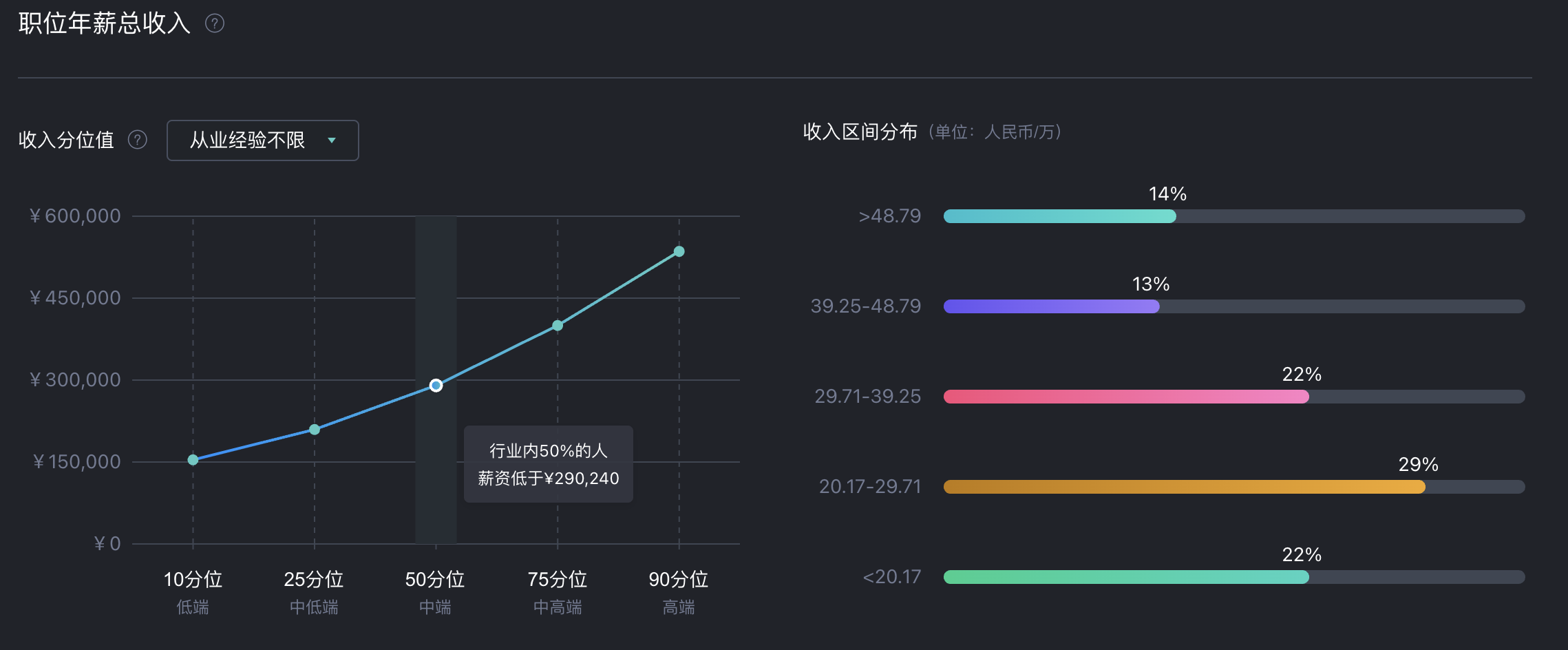This screenshot has width=1568, height=650.
Task: Click the dropdown arrow in experience selector
Action: (332, 140)
